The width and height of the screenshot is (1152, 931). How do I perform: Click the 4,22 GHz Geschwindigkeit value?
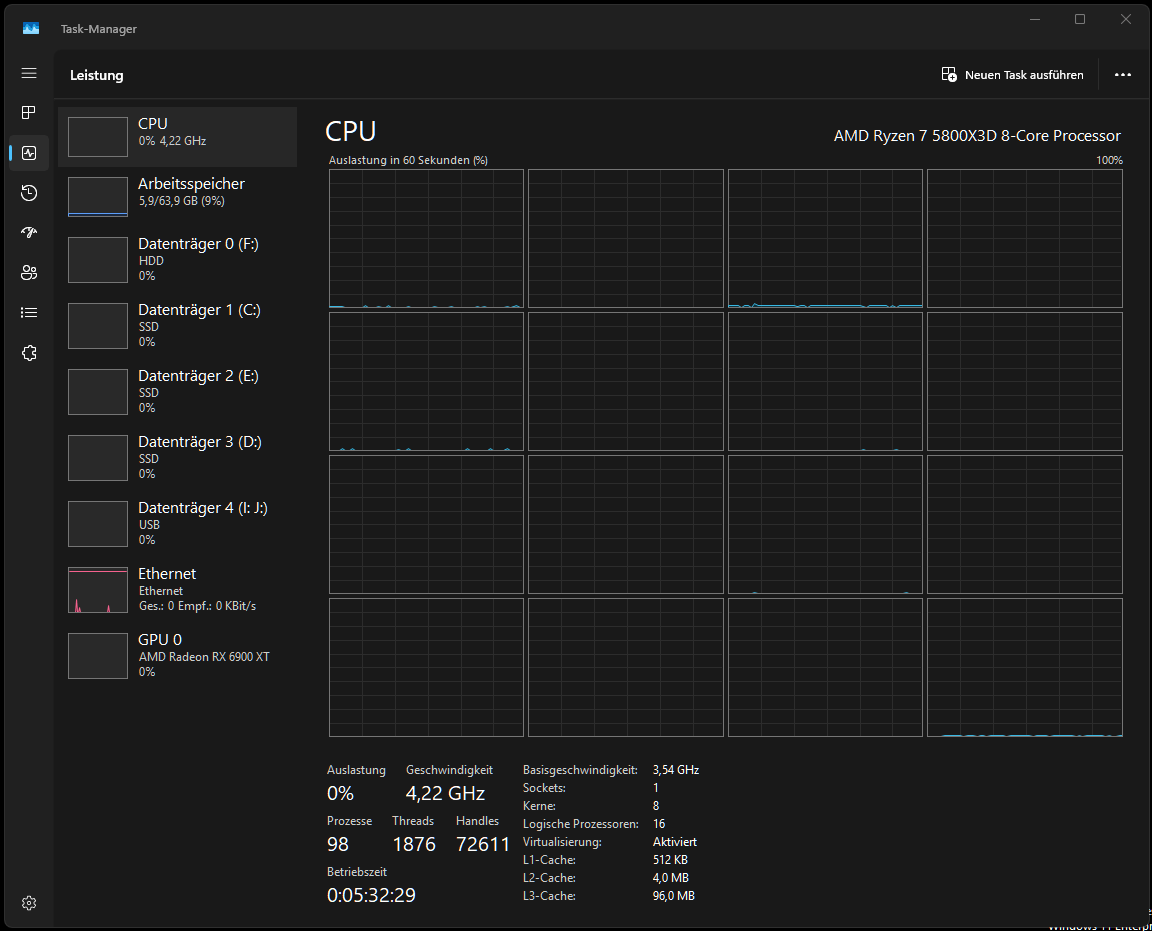tap(445, 794)
